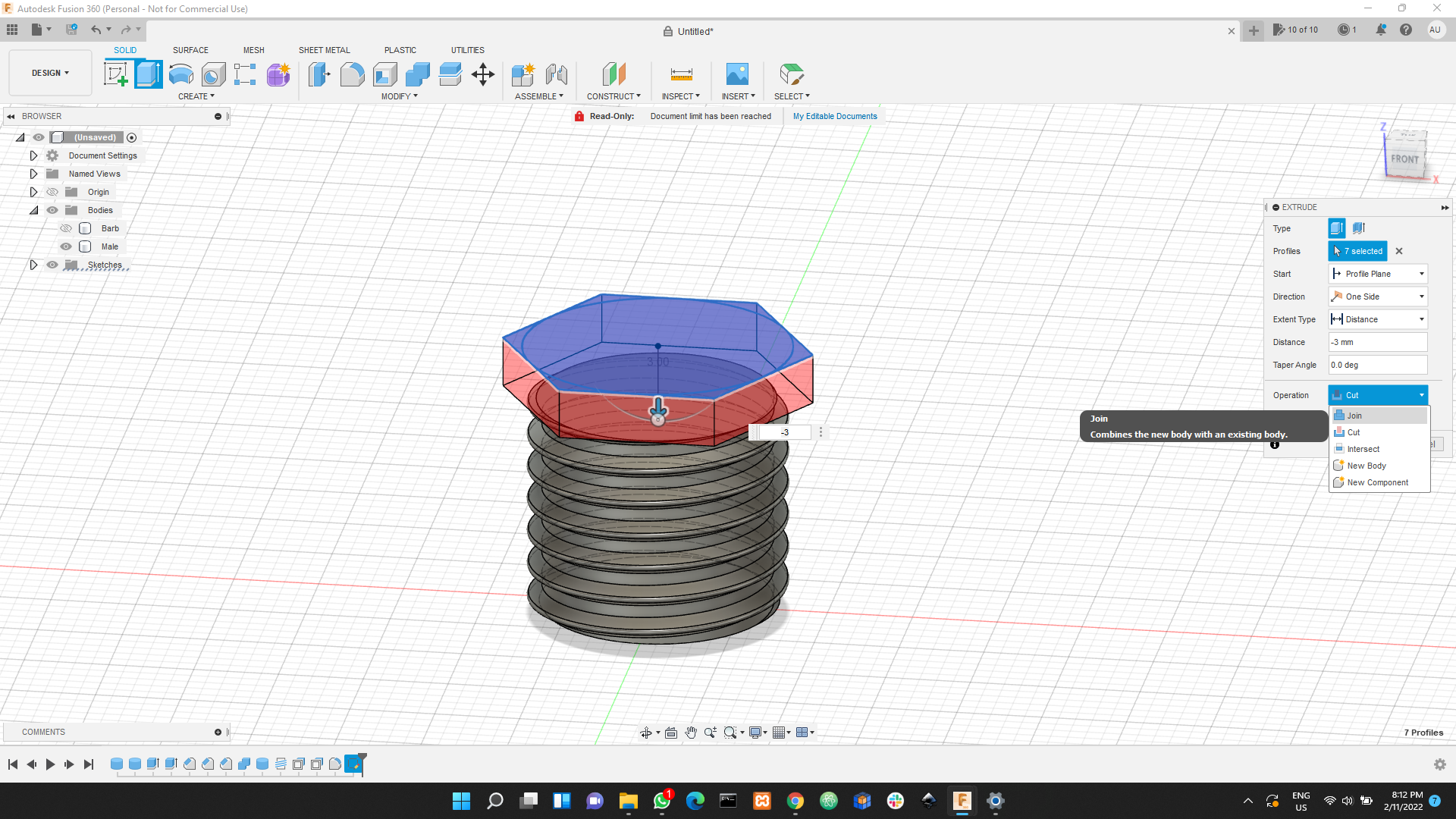This screenshot has height=819, width=1456.
Task: Open the Operation dropdown in Extrude dialog
Action: click(x=1378, y=395)
